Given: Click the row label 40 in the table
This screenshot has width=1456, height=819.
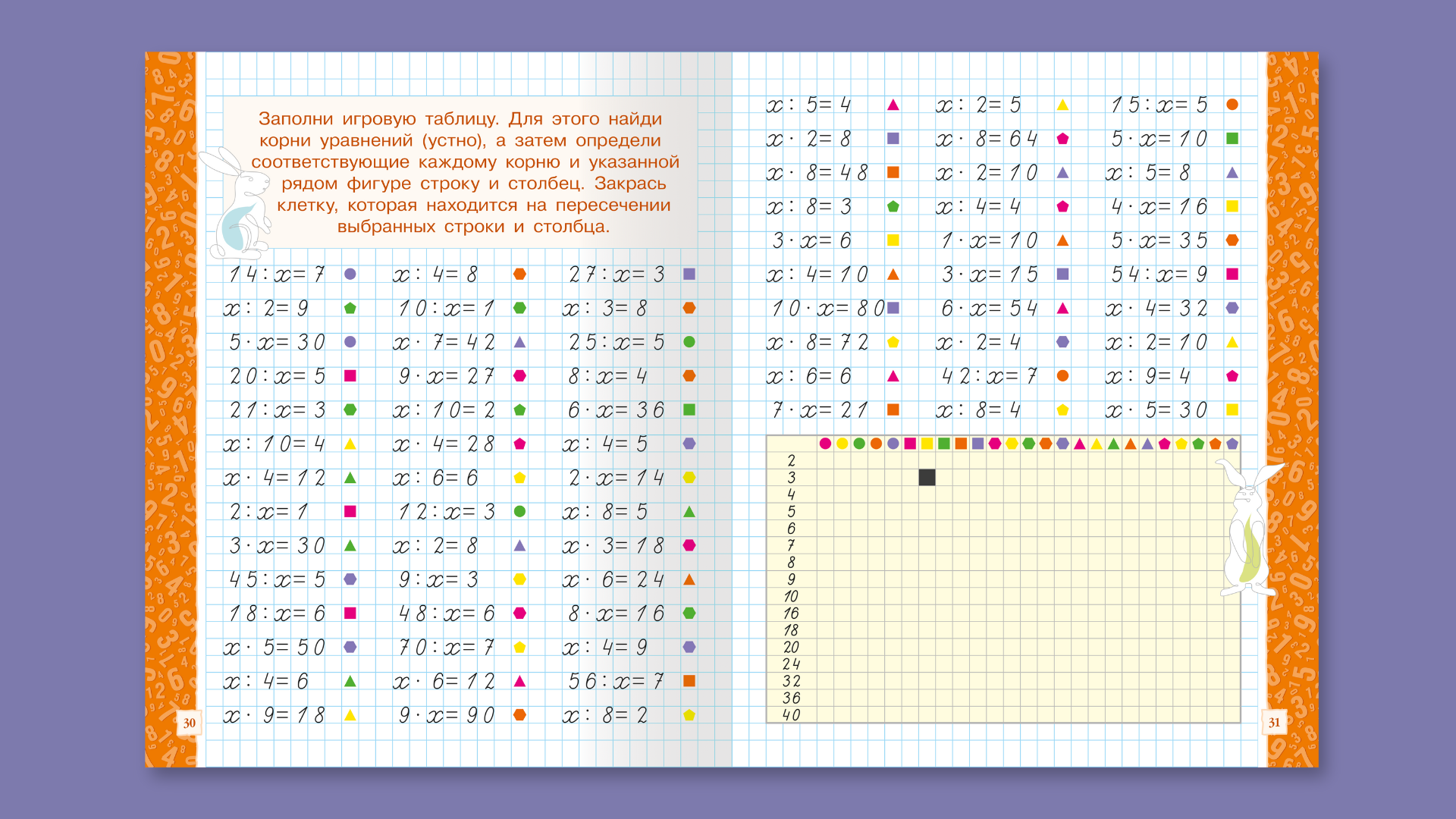Looking at the screenshot, I should (791, 714).
